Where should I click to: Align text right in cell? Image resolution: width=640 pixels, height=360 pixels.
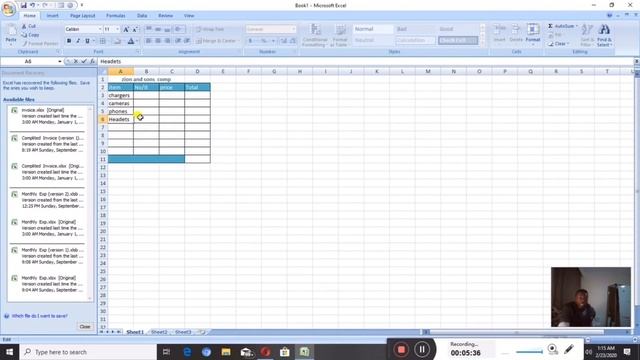click(x=167, y=41)
